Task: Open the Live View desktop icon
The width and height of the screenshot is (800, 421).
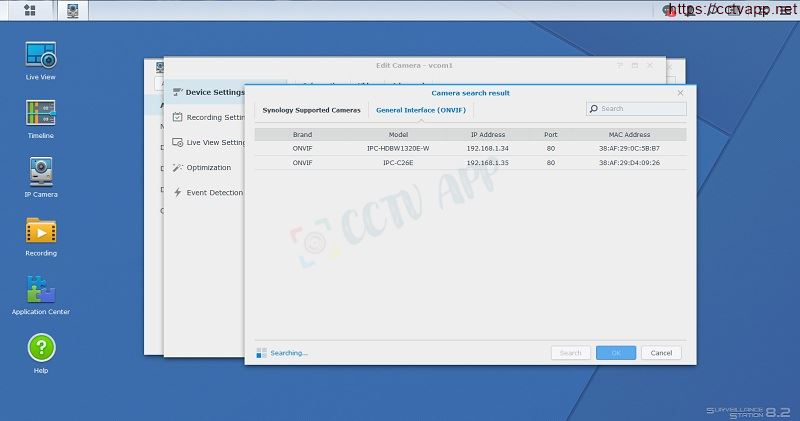Action: [40, 56]
